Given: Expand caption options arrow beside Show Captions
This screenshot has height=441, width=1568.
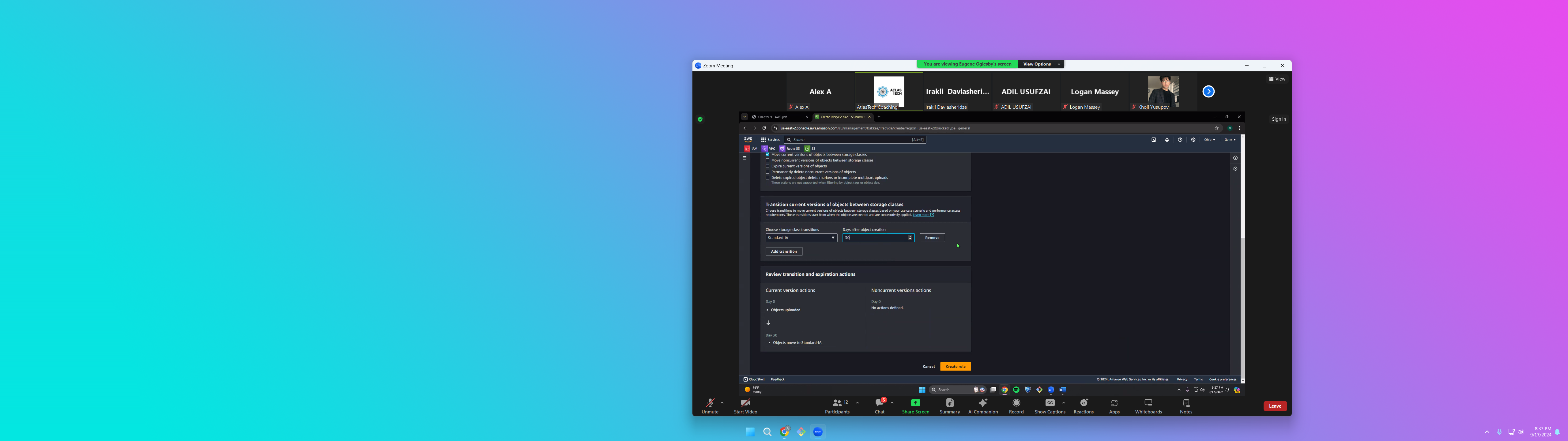Looking at the screenshot, I should click(1063, 403).
